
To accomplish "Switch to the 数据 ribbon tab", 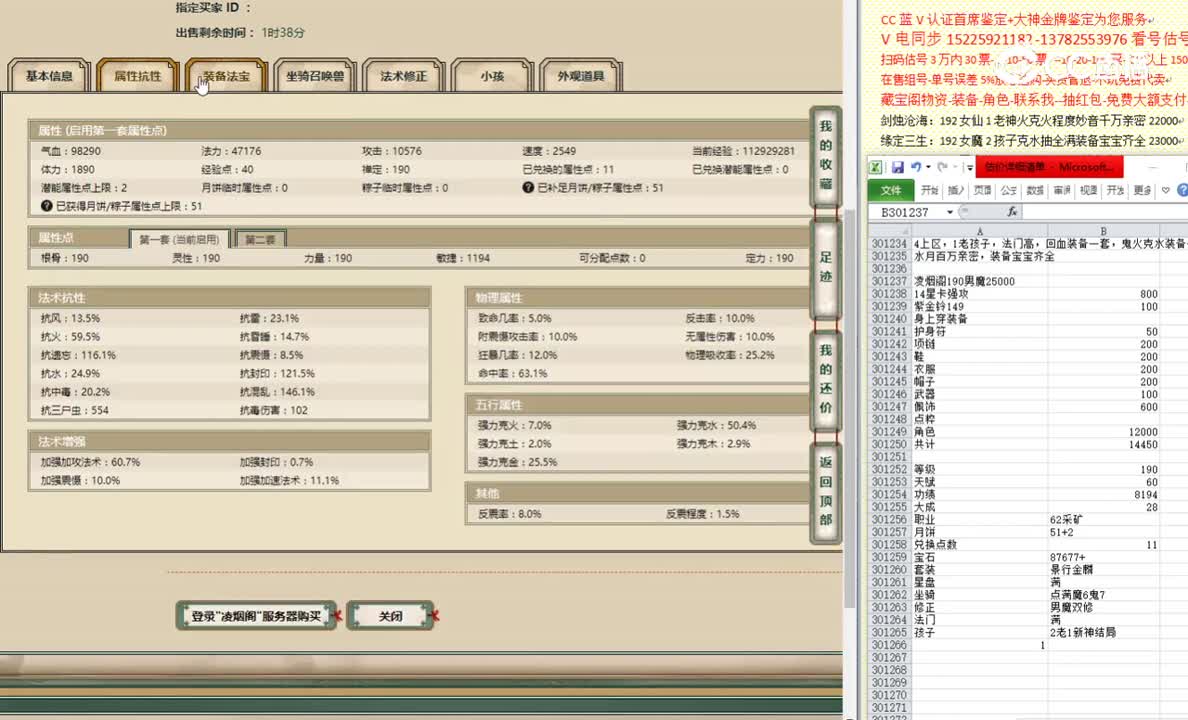I will [1035, 190].
